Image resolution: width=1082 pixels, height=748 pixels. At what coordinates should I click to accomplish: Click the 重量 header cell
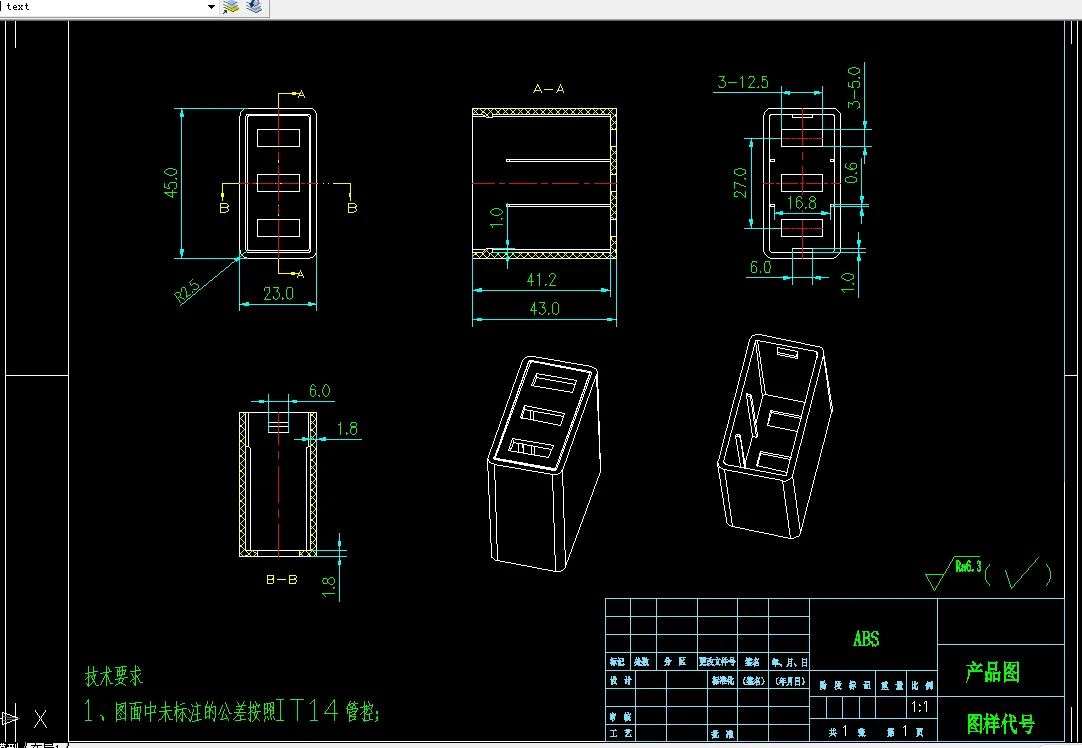tap(892, 685)
